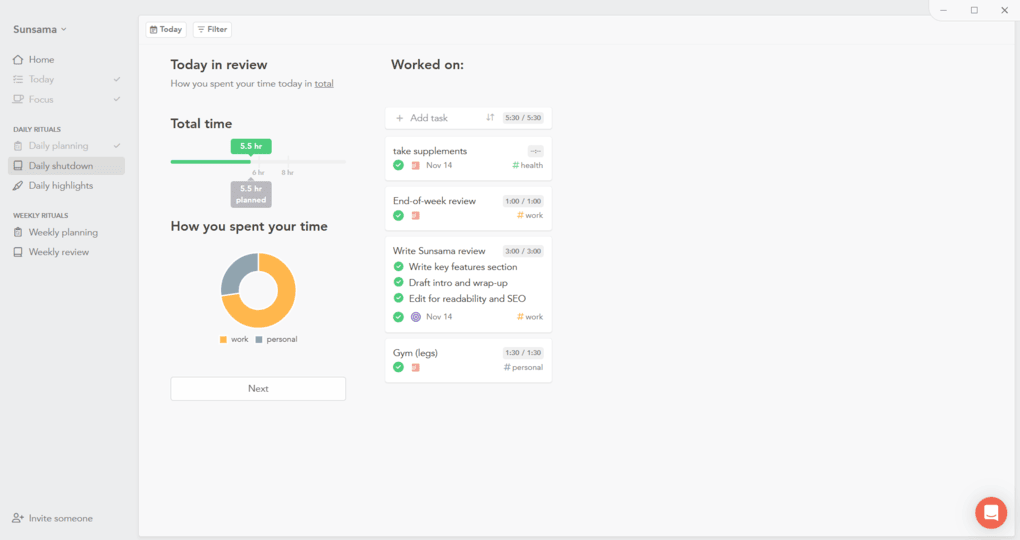The image size is (1020, 540).
Task: Open the Sunsama workspace dropdown
Action: (x=40, y=29)
